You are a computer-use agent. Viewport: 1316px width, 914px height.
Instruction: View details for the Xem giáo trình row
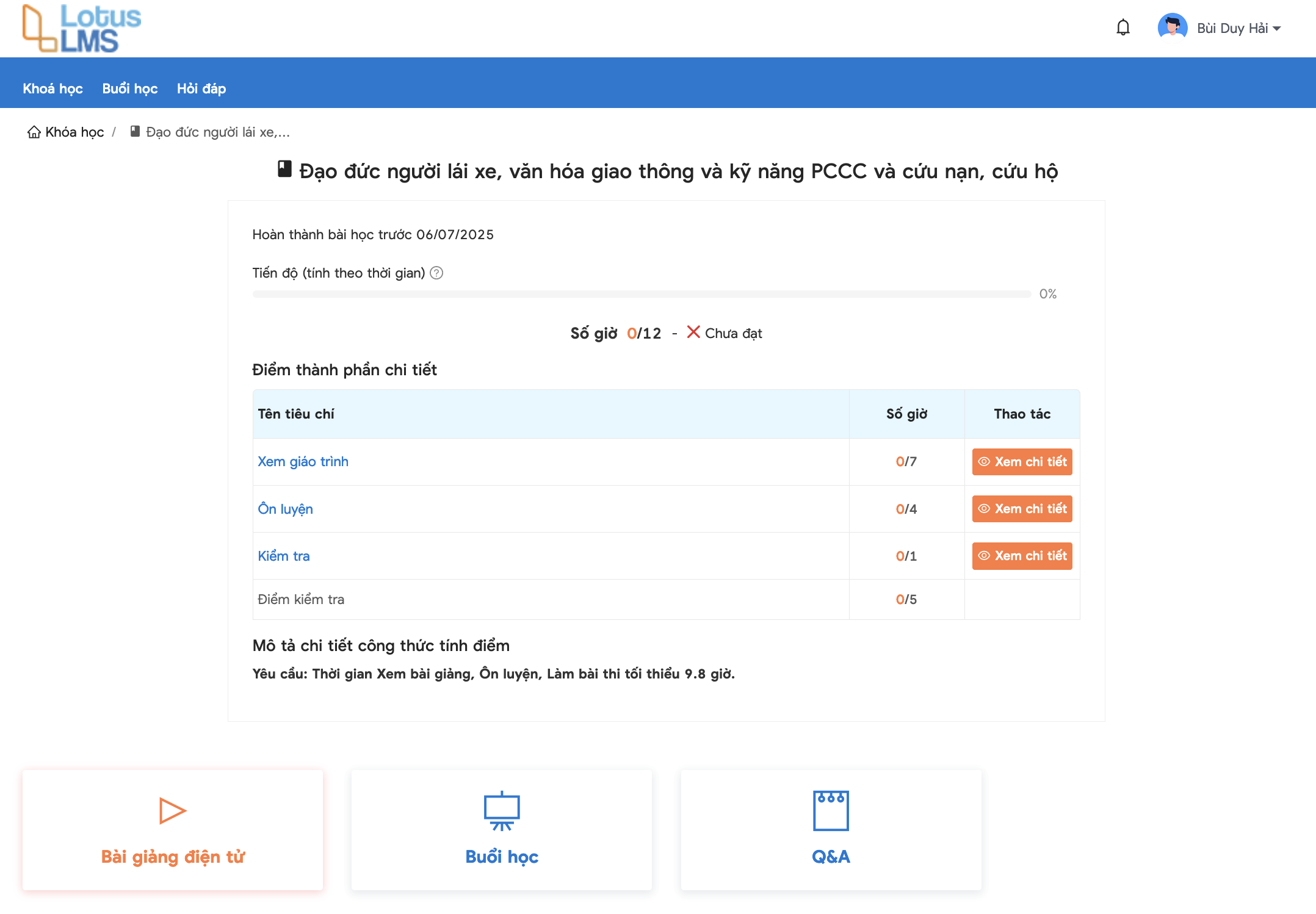1022,462
